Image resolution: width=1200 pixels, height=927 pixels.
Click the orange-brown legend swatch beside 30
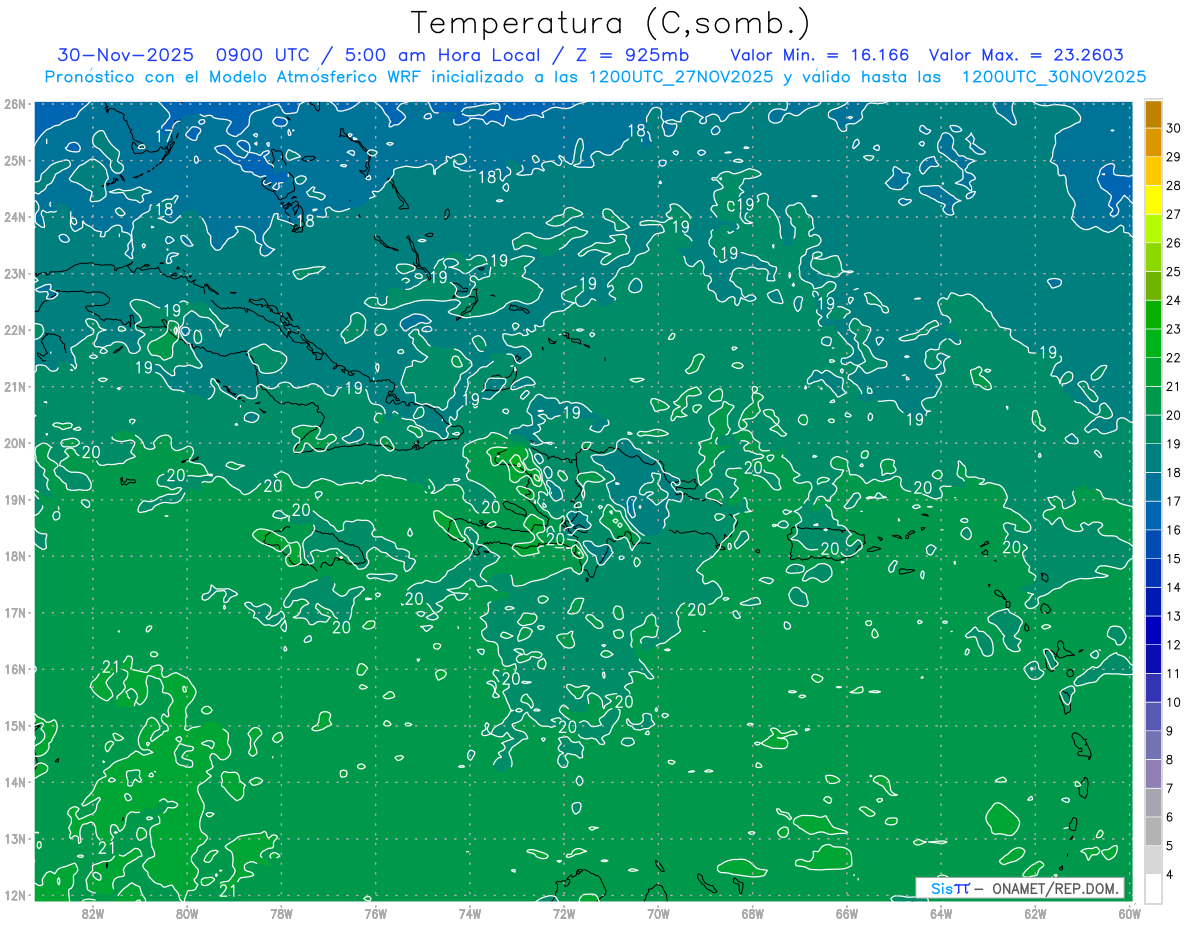point(1154,114)
